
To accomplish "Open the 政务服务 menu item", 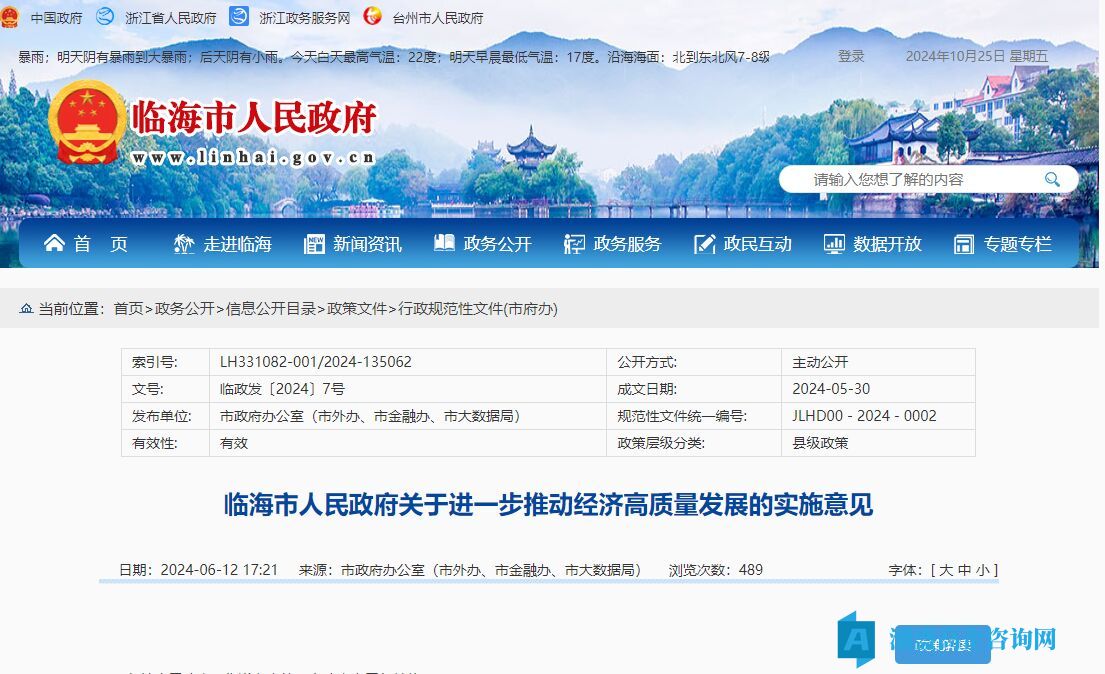I will [x=627, y=244].
